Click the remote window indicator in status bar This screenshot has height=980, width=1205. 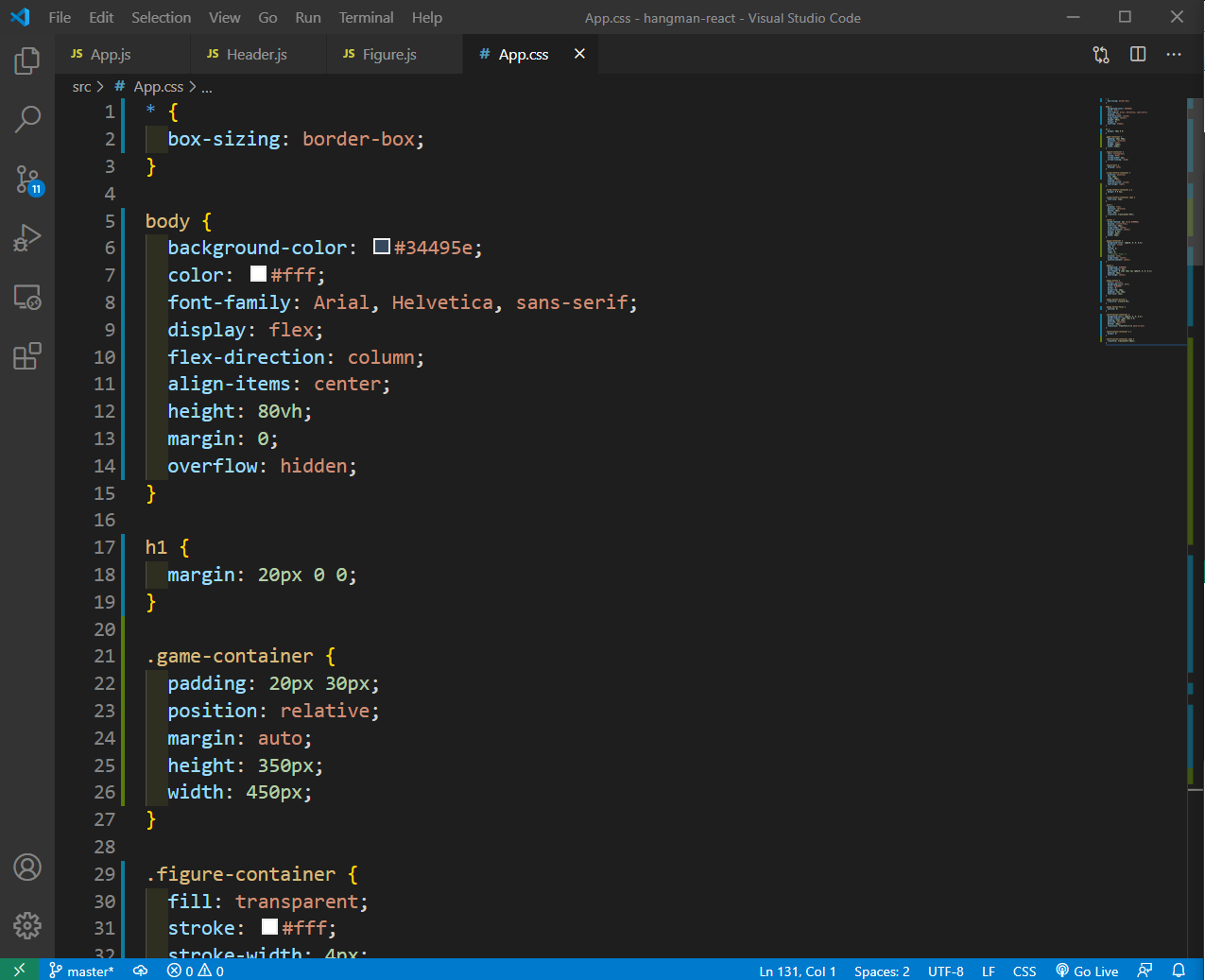tap(19, 971)
